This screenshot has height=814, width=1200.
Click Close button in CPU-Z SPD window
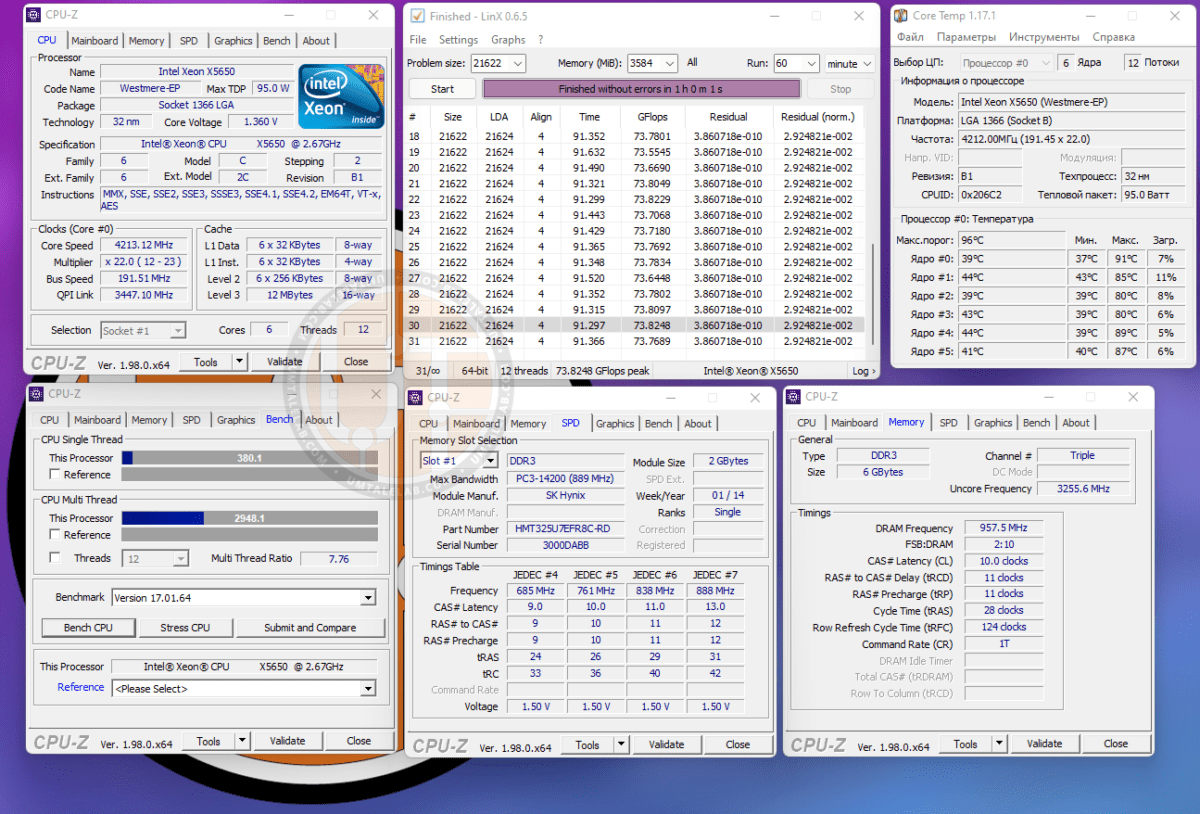pos(738,745)
